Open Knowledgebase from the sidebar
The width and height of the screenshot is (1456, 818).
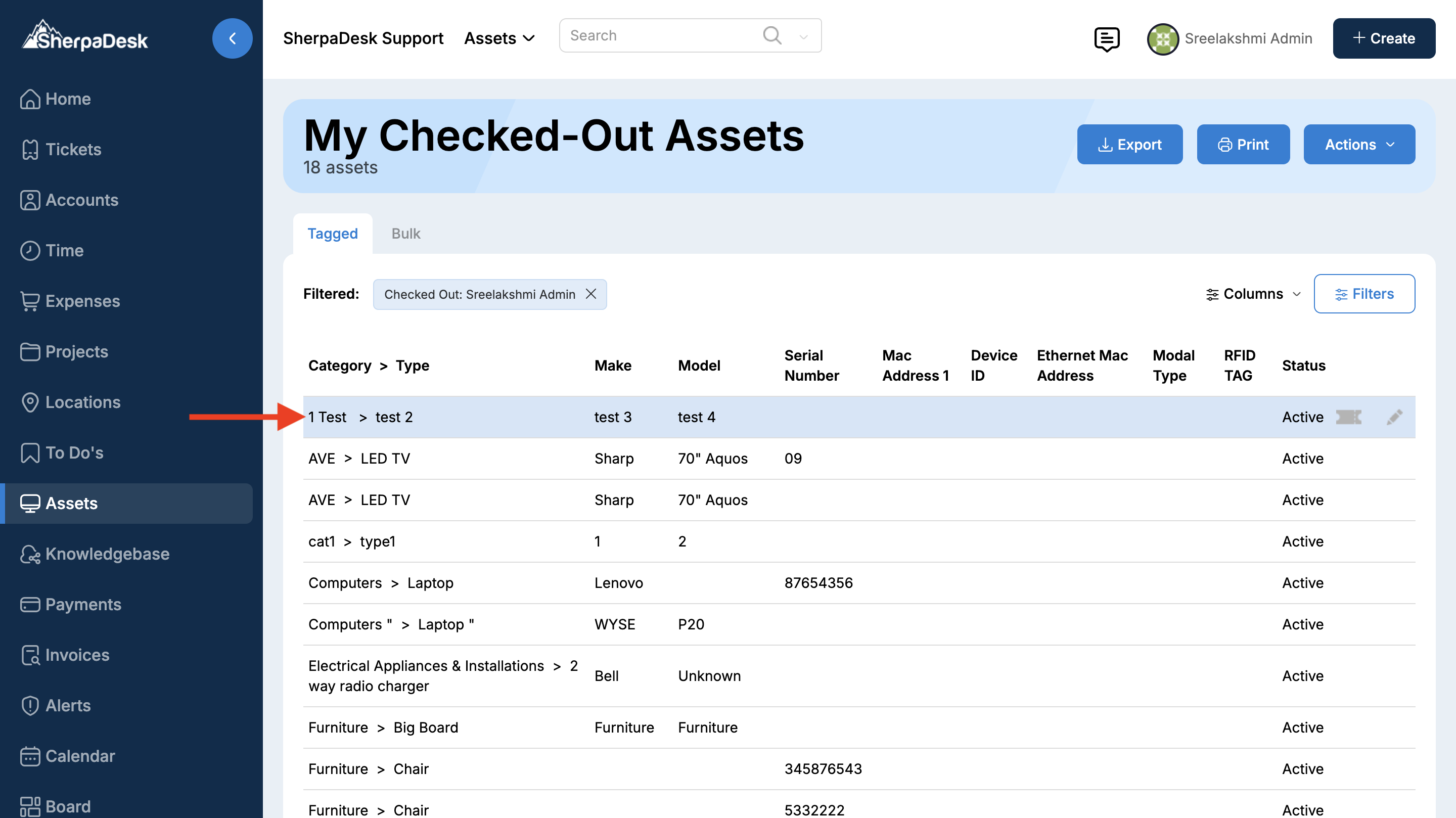[x=107, y=554]
